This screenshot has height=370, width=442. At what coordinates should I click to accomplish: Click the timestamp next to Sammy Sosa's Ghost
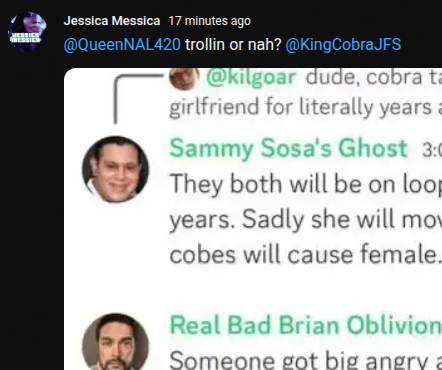click(432, 150)
